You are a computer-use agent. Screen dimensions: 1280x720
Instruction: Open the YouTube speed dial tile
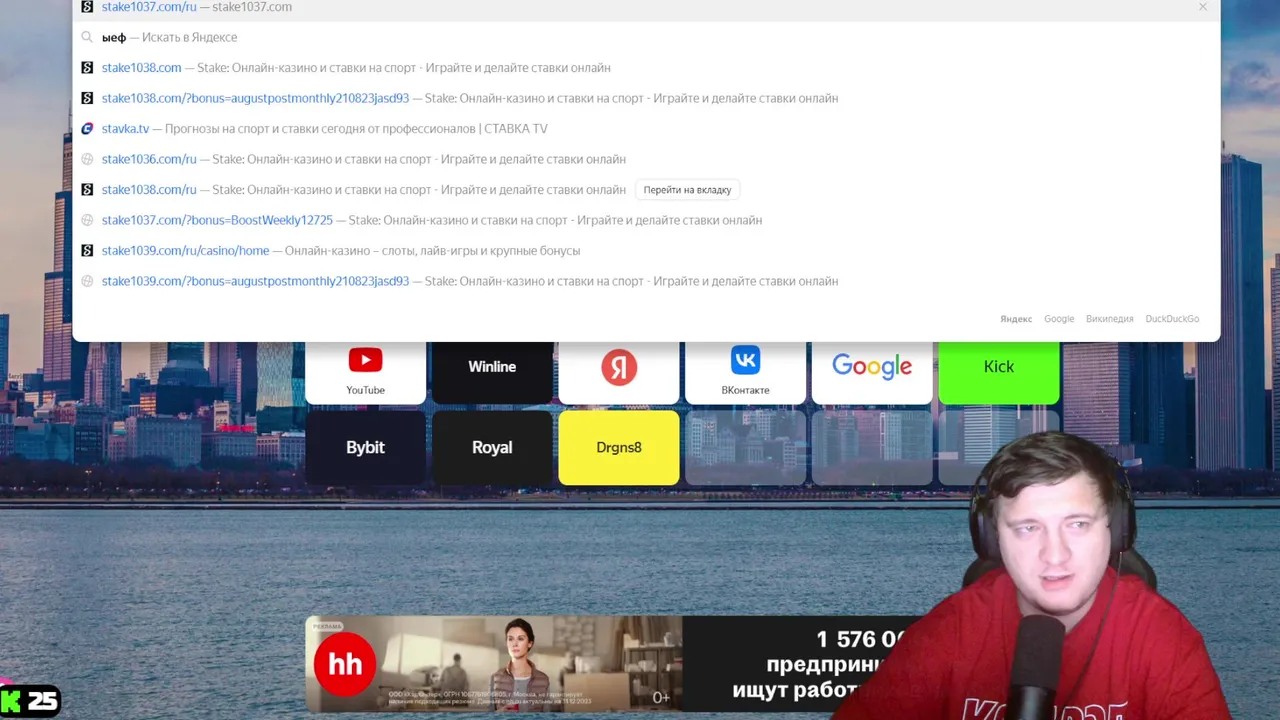point(365,372)
